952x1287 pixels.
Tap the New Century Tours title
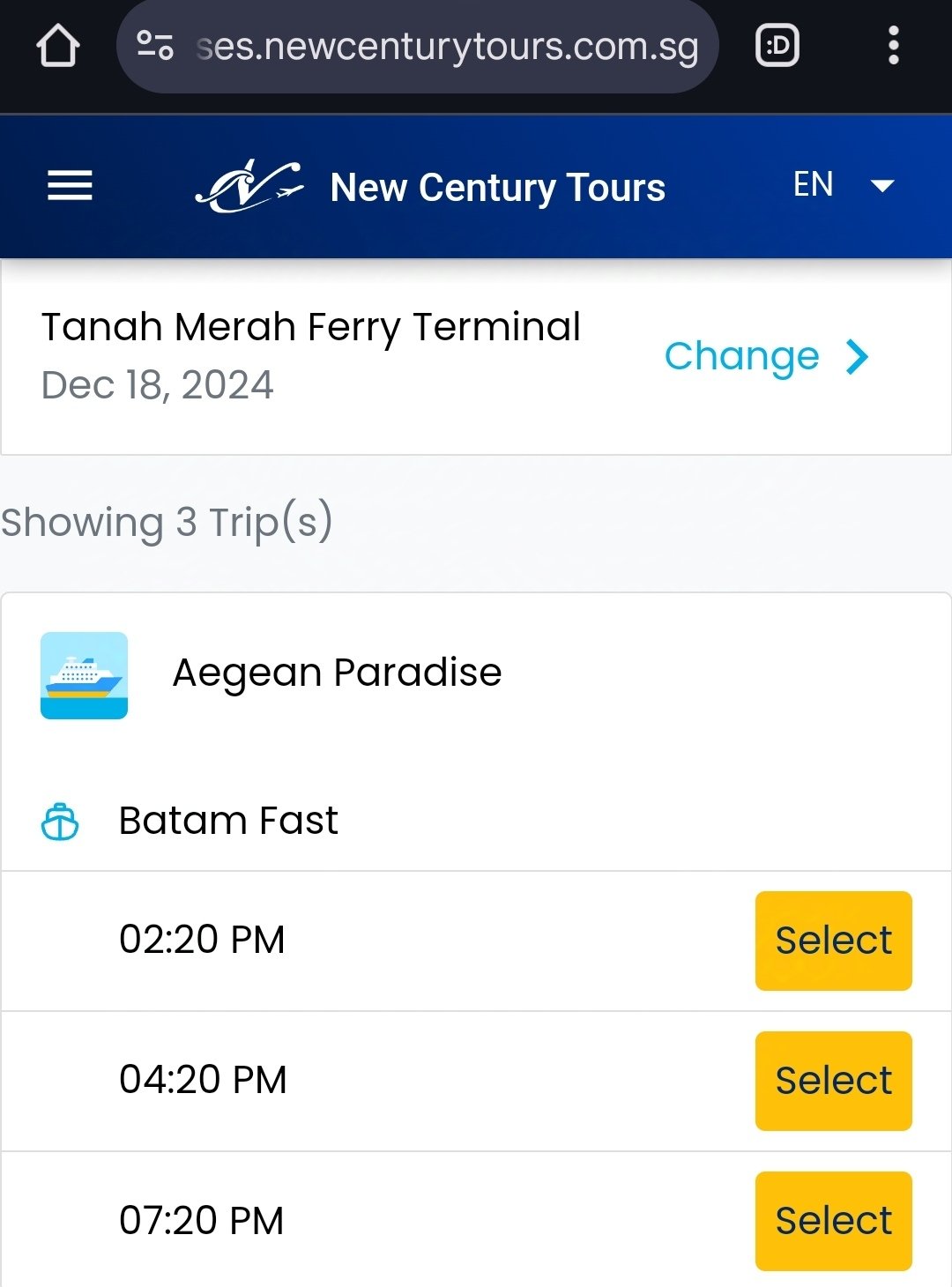tap(498, 187)
